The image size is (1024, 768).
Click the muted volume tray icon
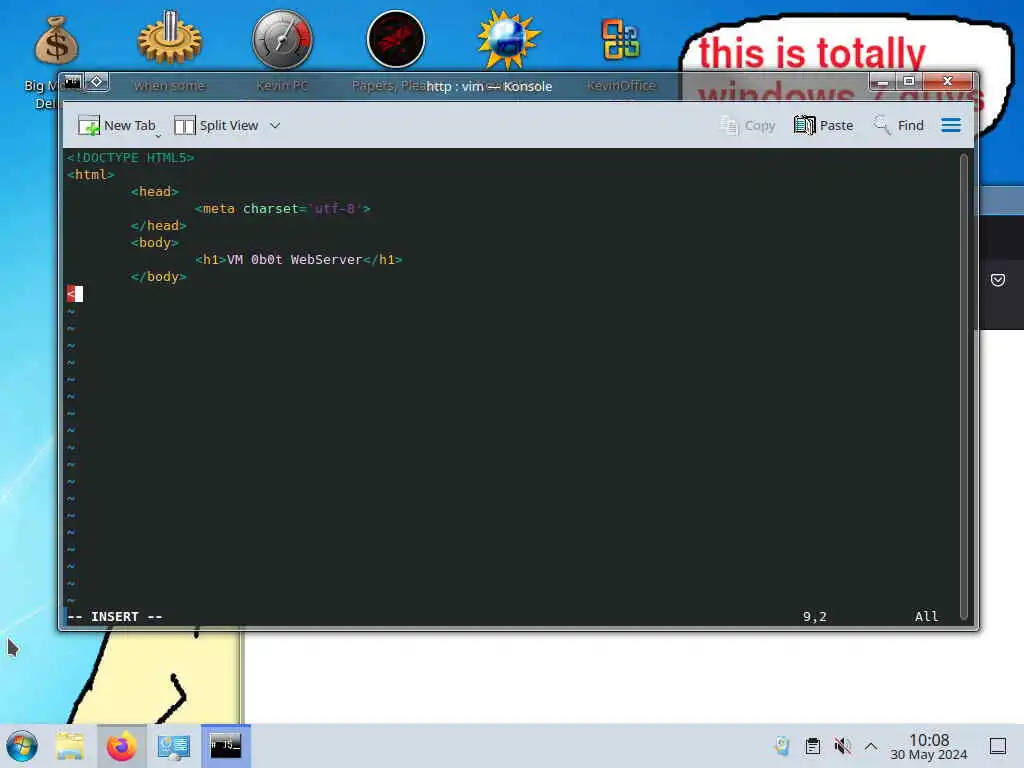842,746
